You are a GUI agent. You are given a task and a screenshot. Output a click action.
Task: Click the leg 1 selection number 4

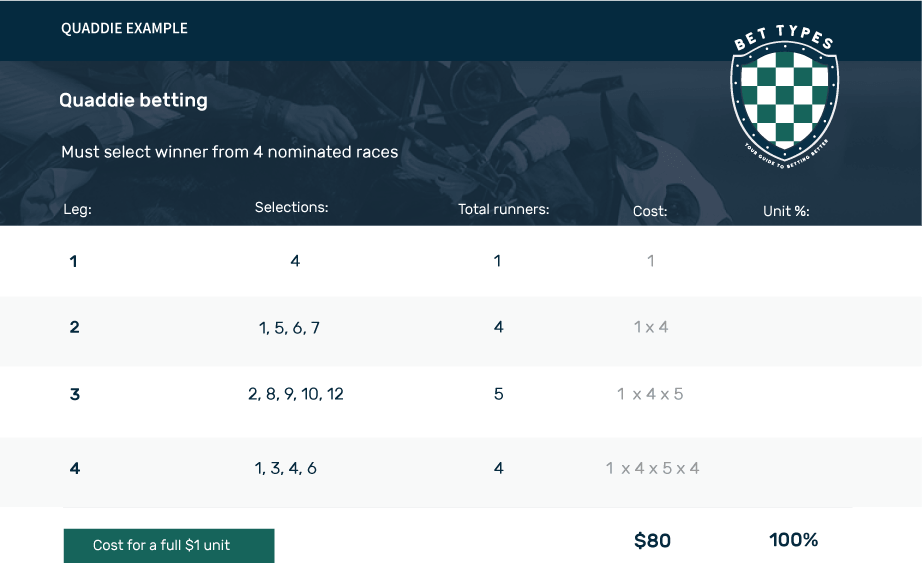(295, 261)
